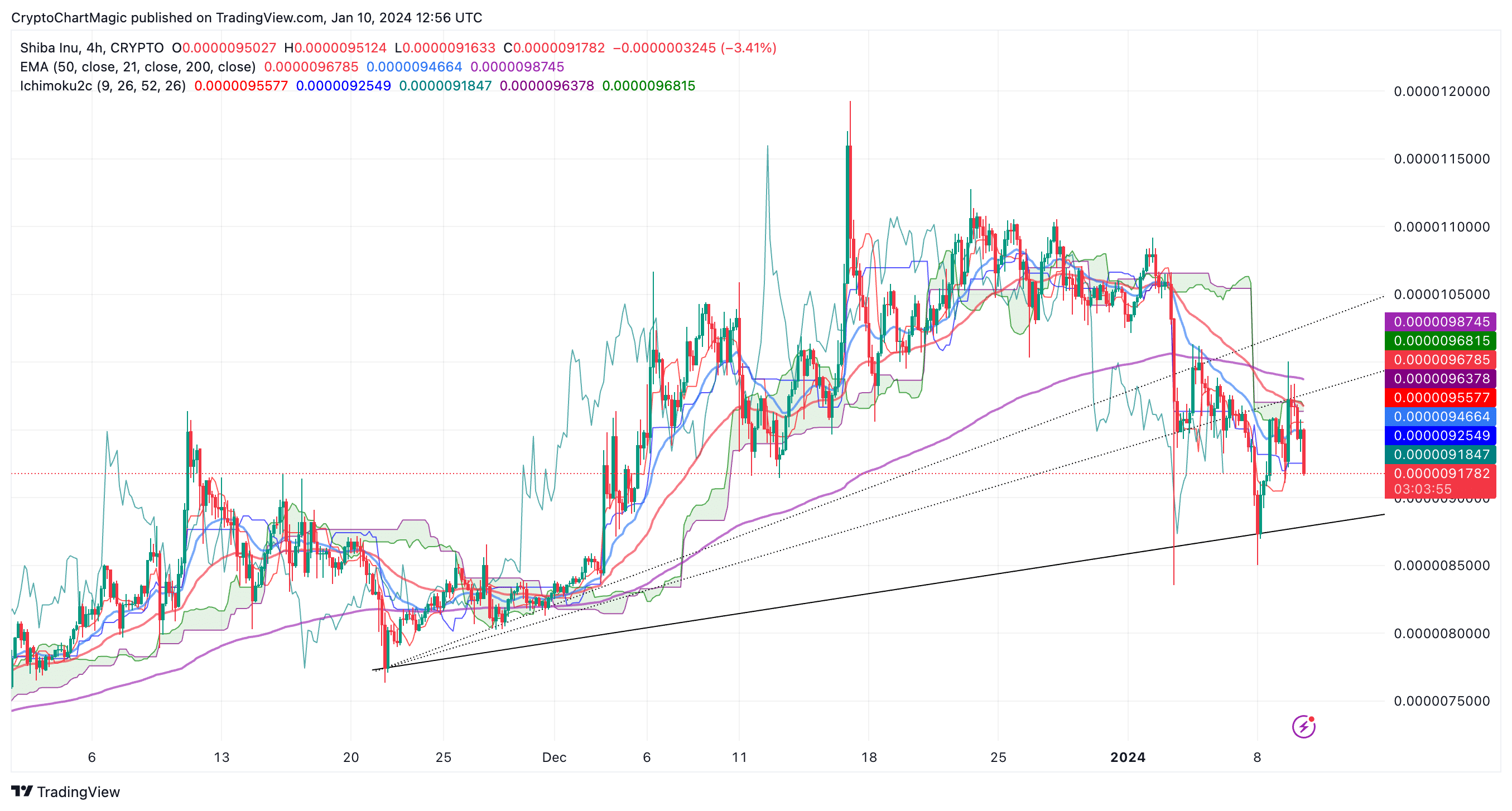Viewport: 1512px width, 811px height.
Task: Click the open value O0.0000095027 in legend
Action: pos(224,48)
